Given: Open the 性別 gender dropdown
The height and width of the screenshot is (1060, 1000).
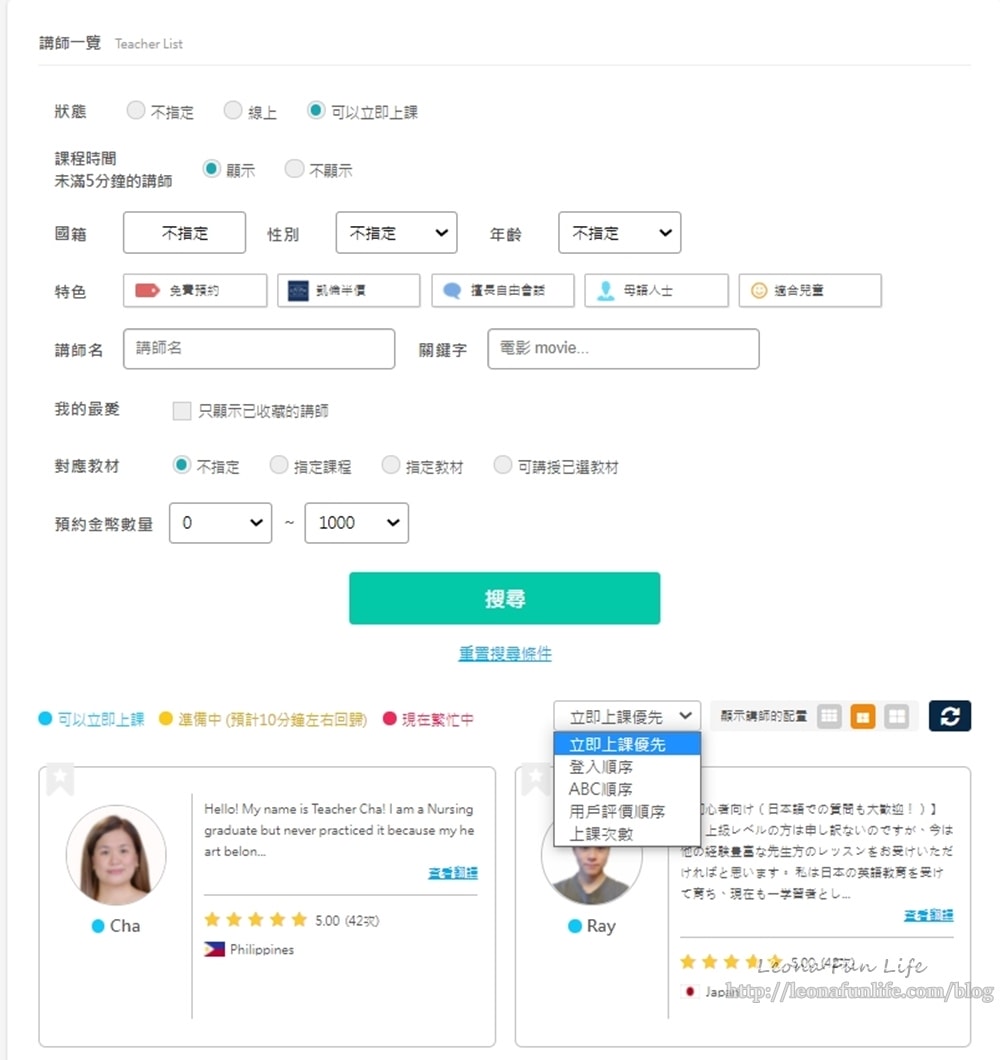Looking at the screenshot, I should (396, 233).
